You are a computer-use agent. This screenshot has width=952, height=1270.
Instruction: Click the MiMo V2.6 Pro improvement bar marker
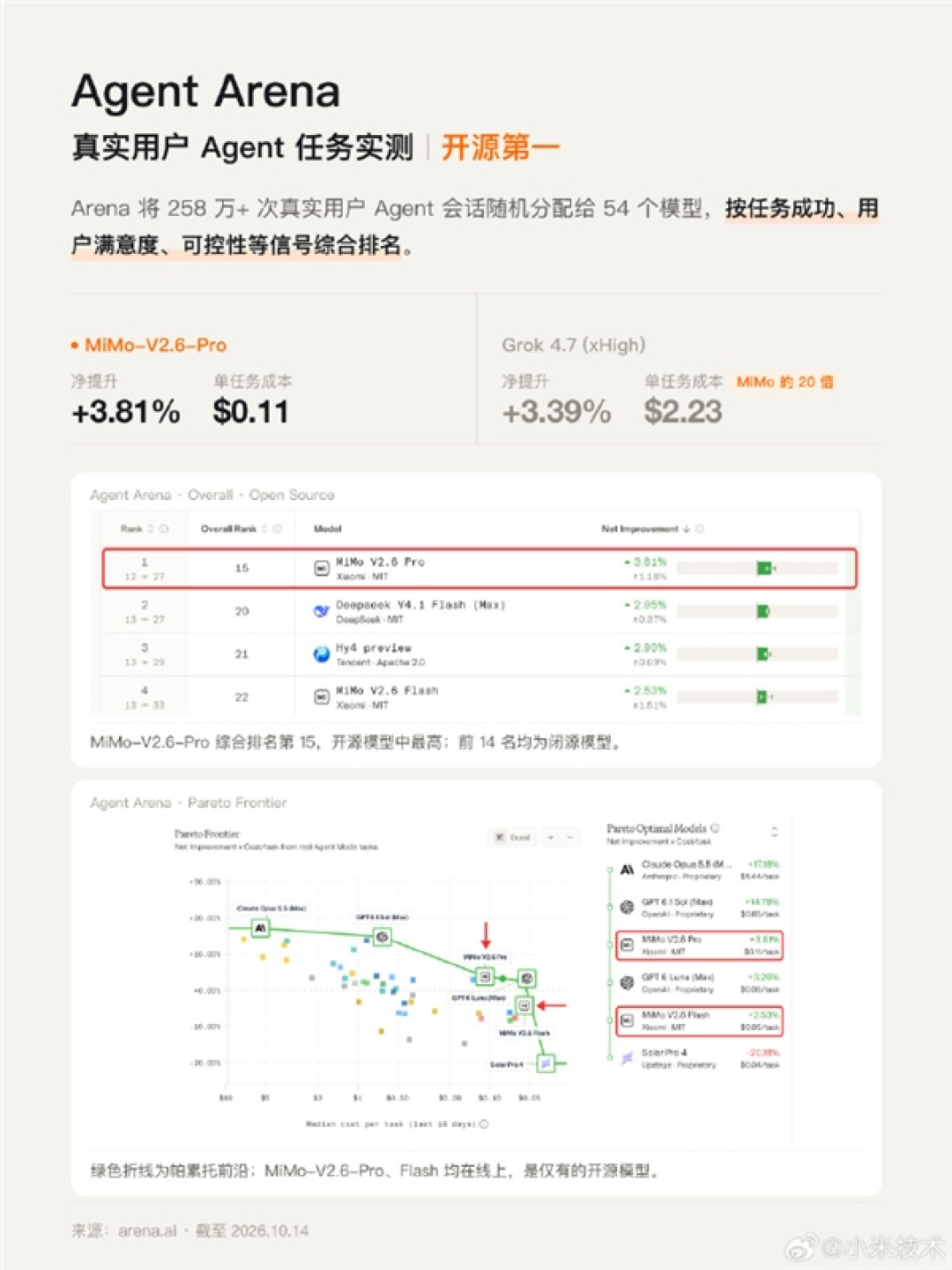point(764,569)
